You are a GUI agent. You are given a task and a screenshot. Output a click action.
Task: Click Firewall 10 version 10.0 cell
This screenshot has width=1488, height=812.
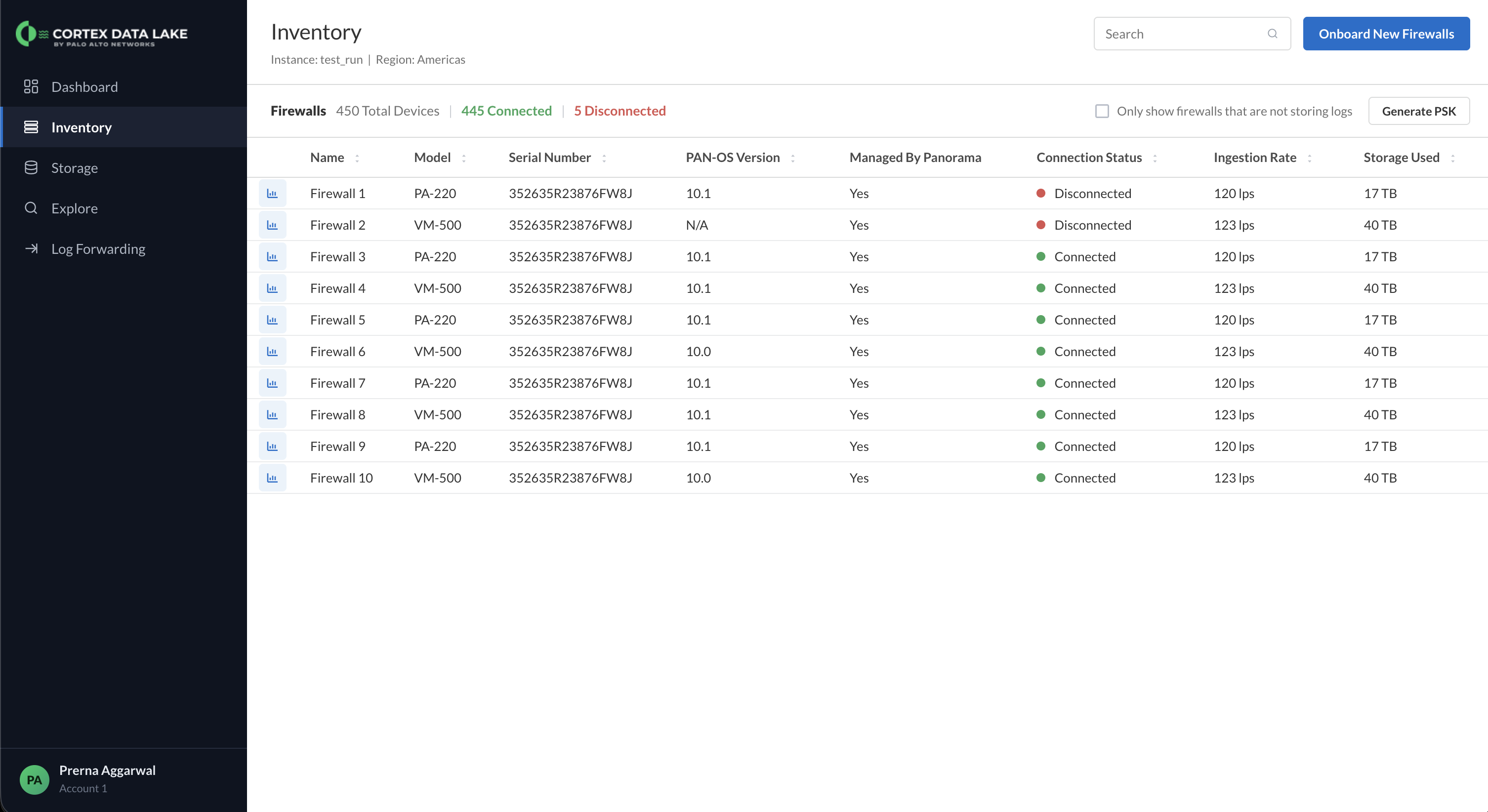699,478
